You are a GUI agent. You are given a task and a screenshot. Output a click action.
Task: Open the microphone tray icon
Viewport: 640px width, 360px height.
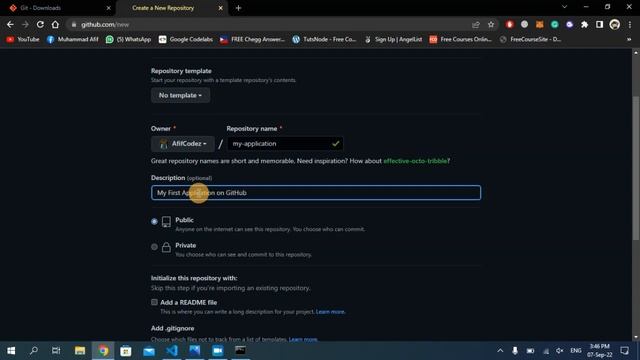pos(515,351)
